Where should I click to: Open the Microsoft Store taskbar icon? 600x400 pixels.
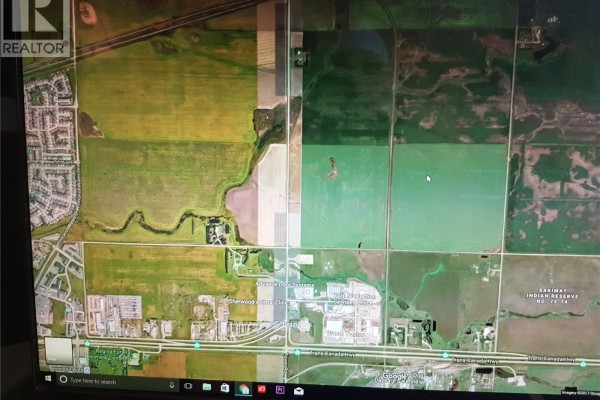pos(225,388)
